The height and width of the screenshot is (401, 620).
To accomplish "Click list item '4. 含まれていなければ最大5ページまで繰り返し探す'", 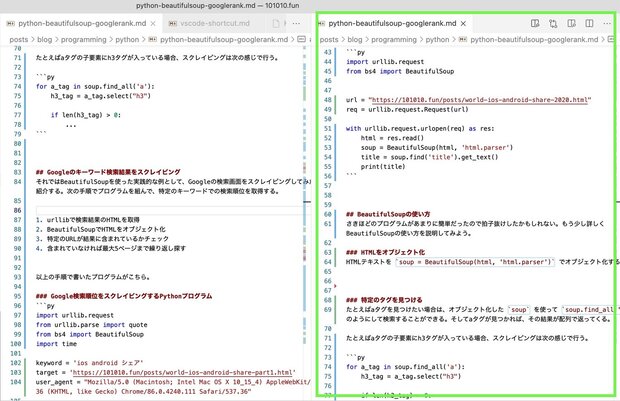I will click(x=111, y=248).
